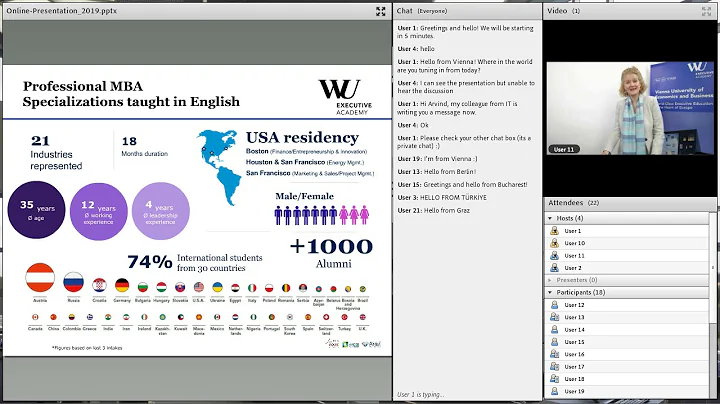Image resolution: width=720 pixels, height=404 pixels.
Task: Click the Attendees list scrollbar thumb
Action: point(713,268)
